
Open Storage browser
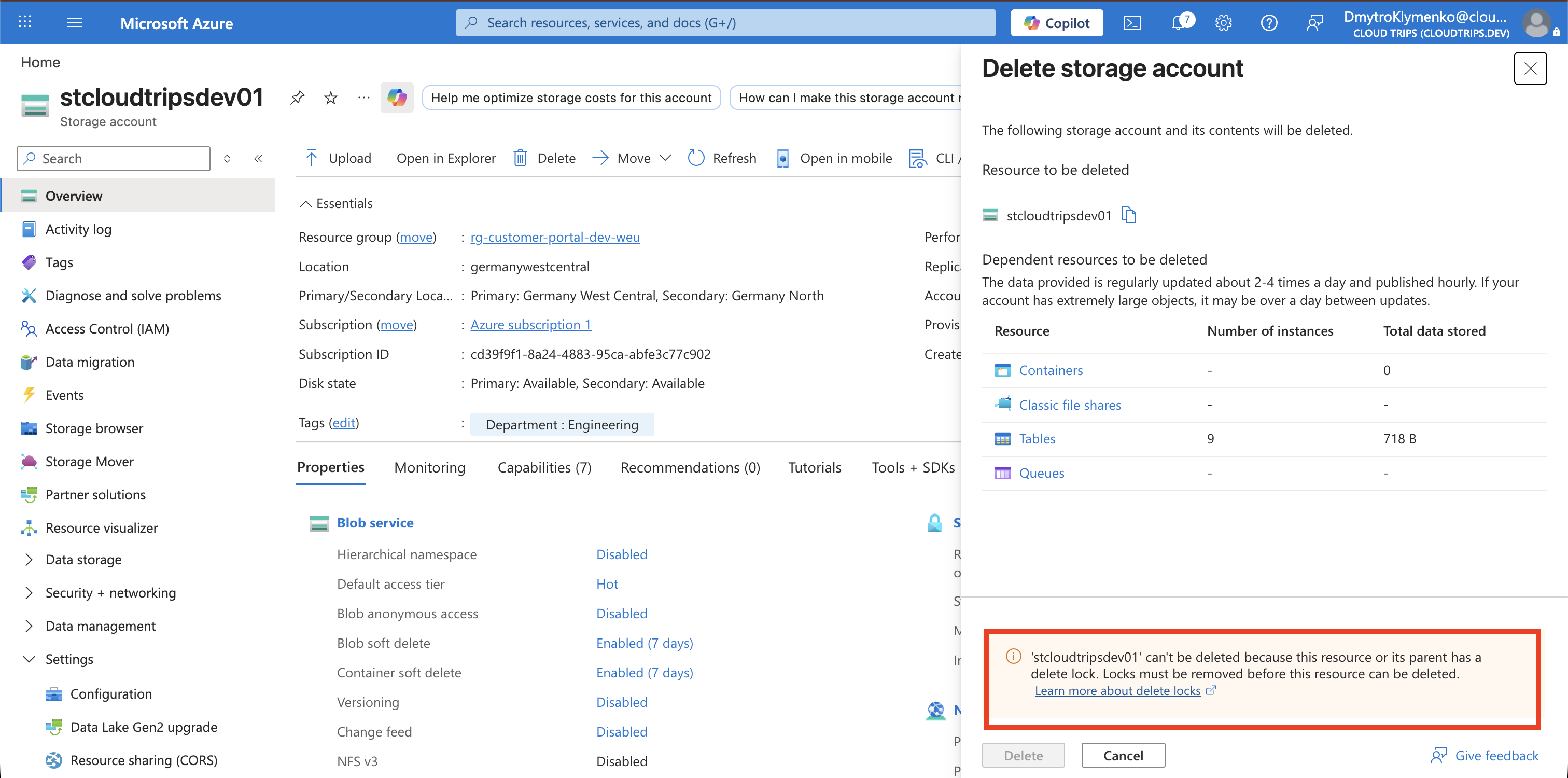point(94,428)
